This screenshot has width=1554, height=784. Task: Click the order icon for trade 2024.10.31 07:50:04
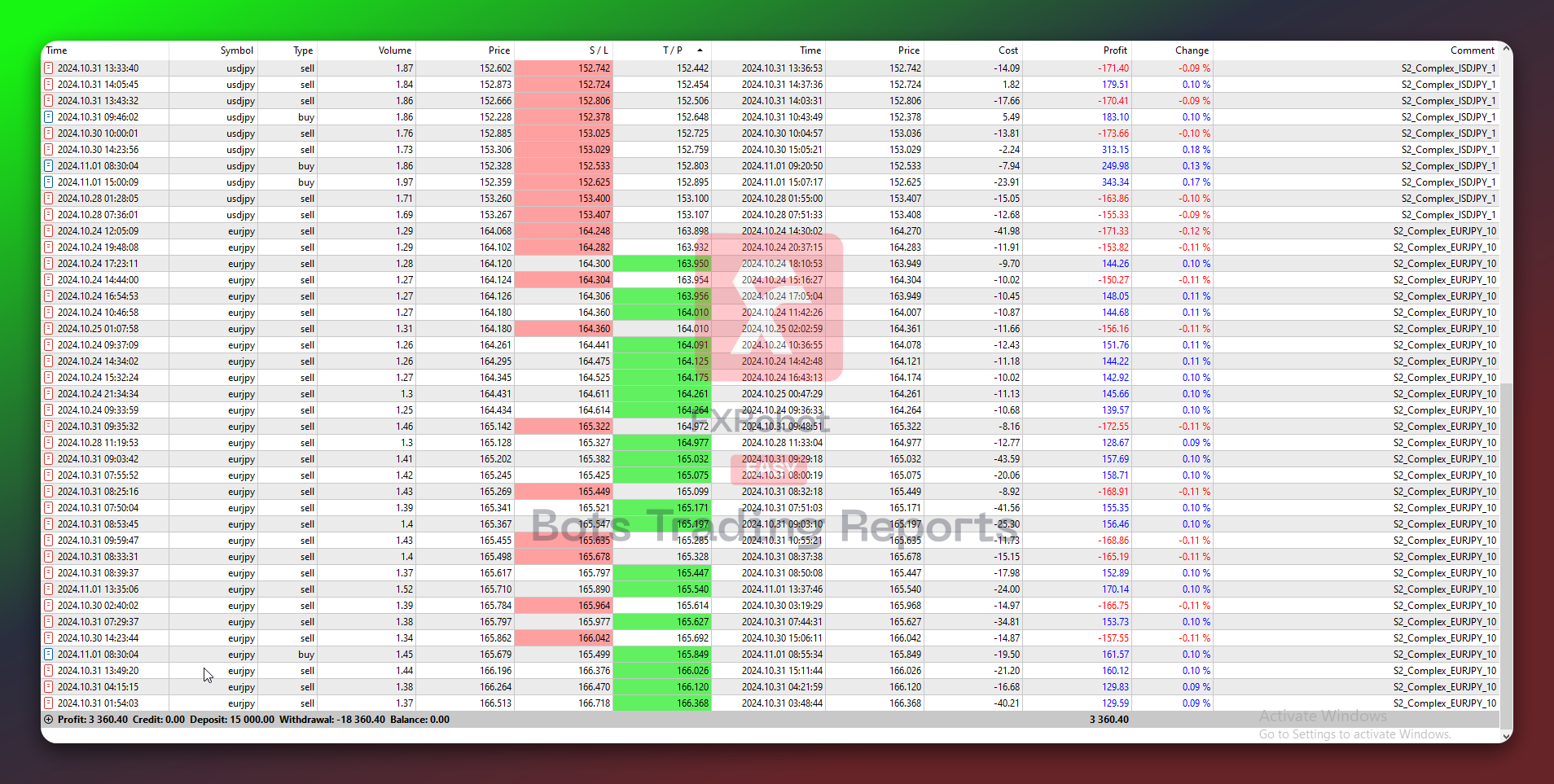click(x=48, y=508)
